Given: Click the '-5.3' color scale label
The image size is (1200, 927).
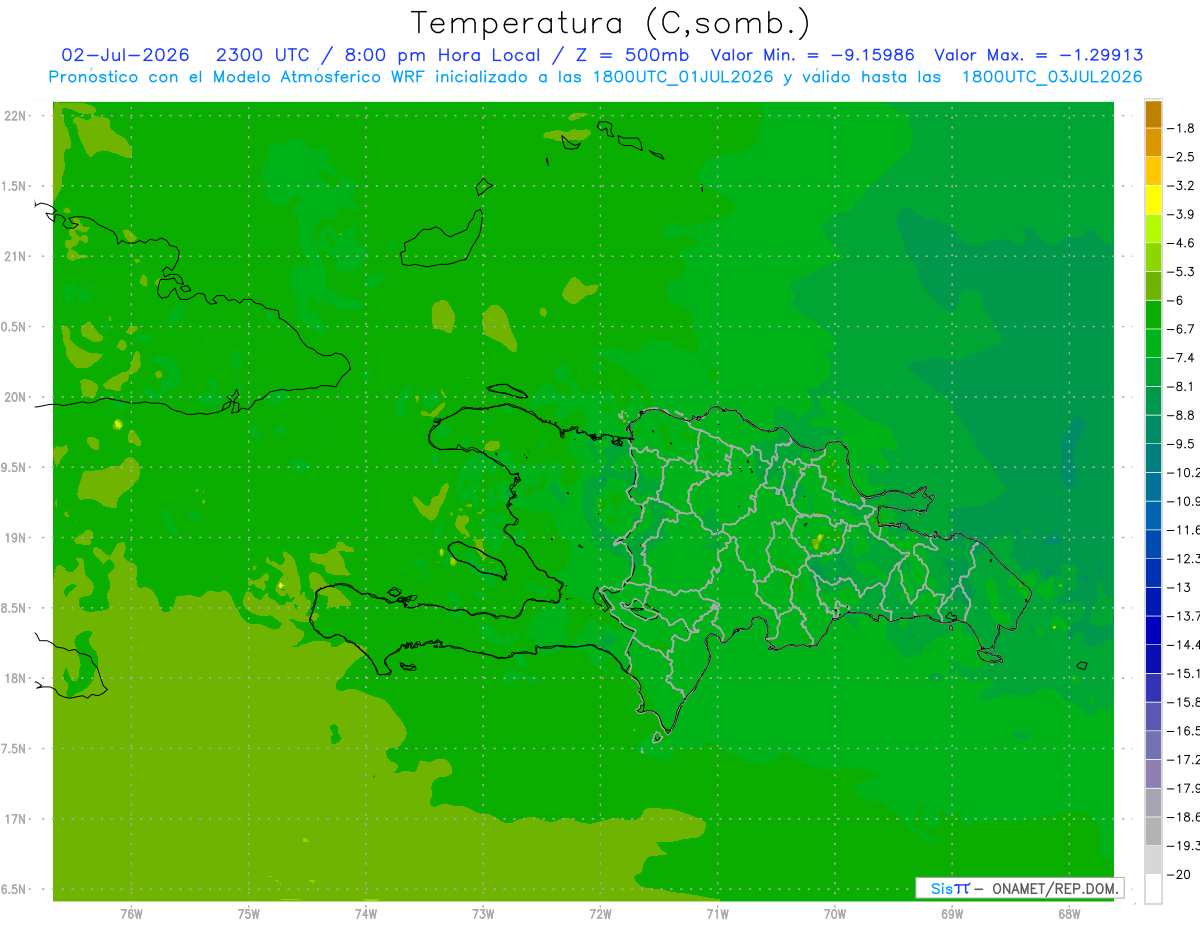Looking at the screenshot, I should click(x=1181, y=272).
